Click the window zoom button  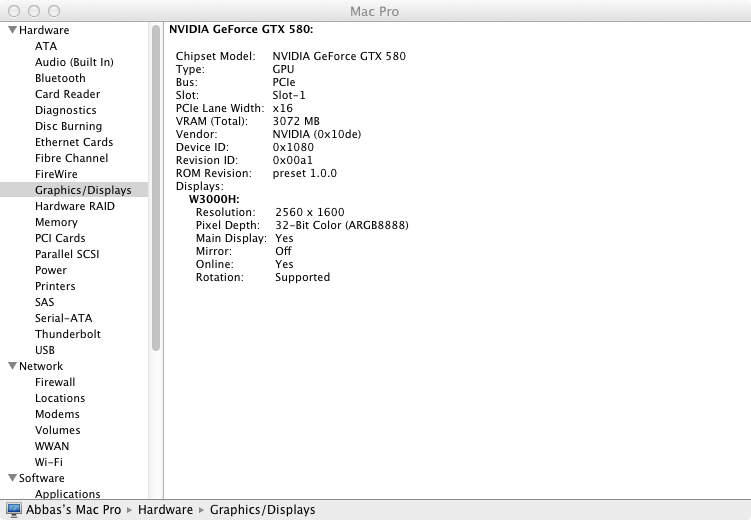54,11
